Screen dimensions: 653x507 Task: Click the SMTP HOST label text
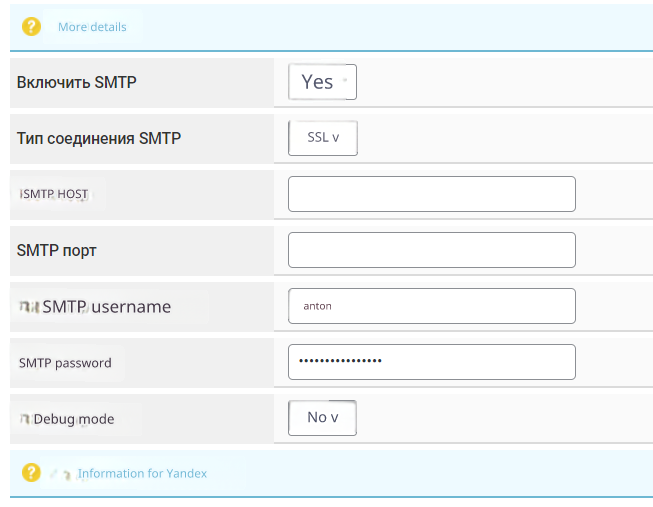tap(55, 194)
